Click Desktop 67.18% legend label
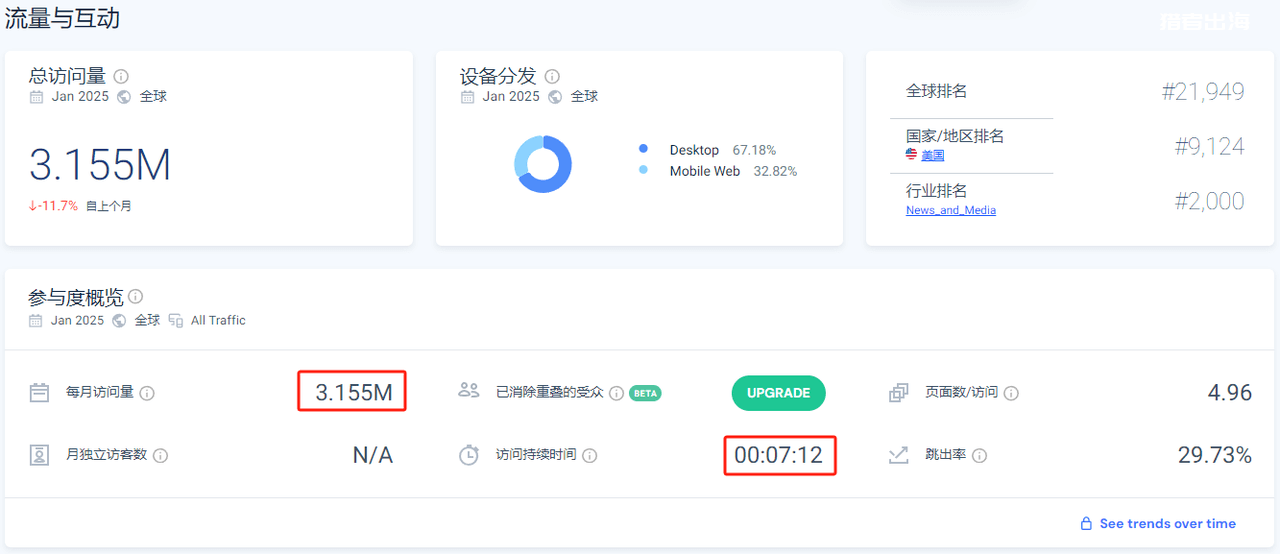The height and width of the screenshot is (554, 1280). (x=723, y=150)
